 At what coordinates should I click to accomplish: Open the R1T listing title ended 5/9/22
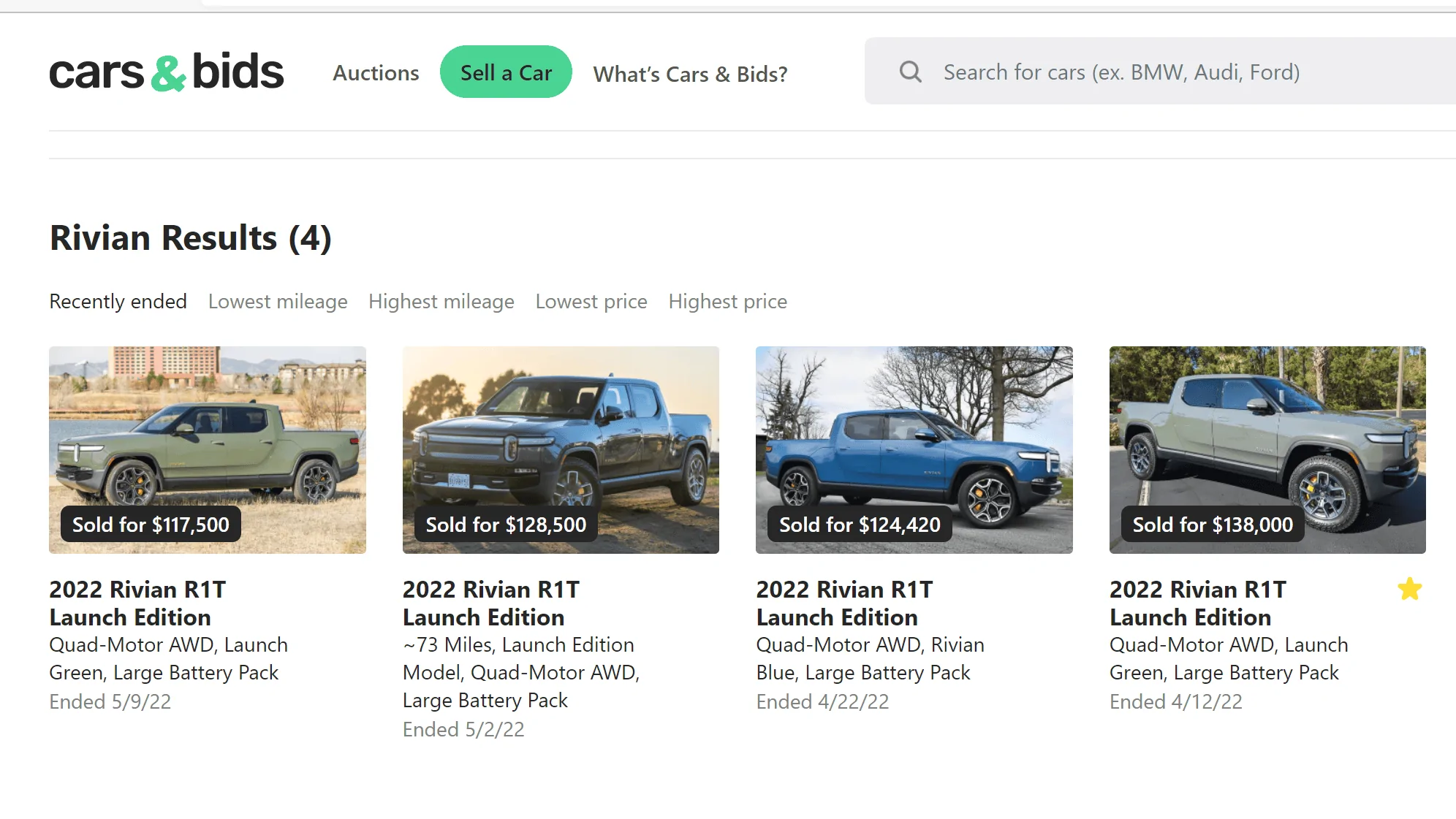pos(137,603)
